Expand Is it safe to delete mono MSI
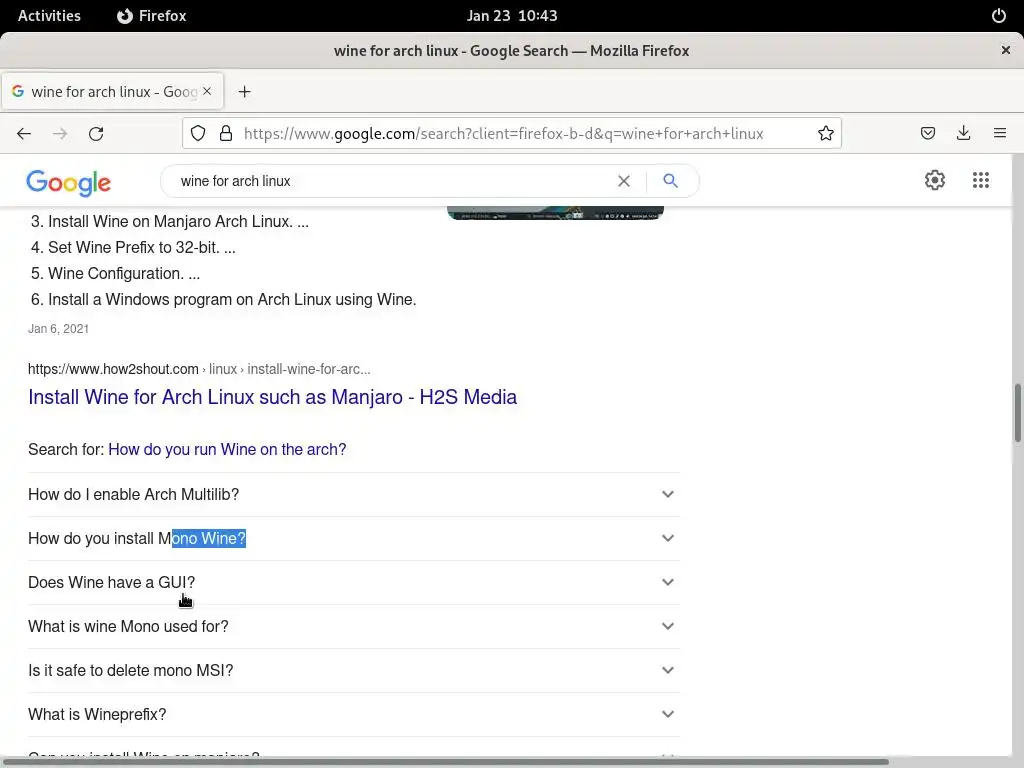The image size is (1024, 768). click(x=353, y=671)
